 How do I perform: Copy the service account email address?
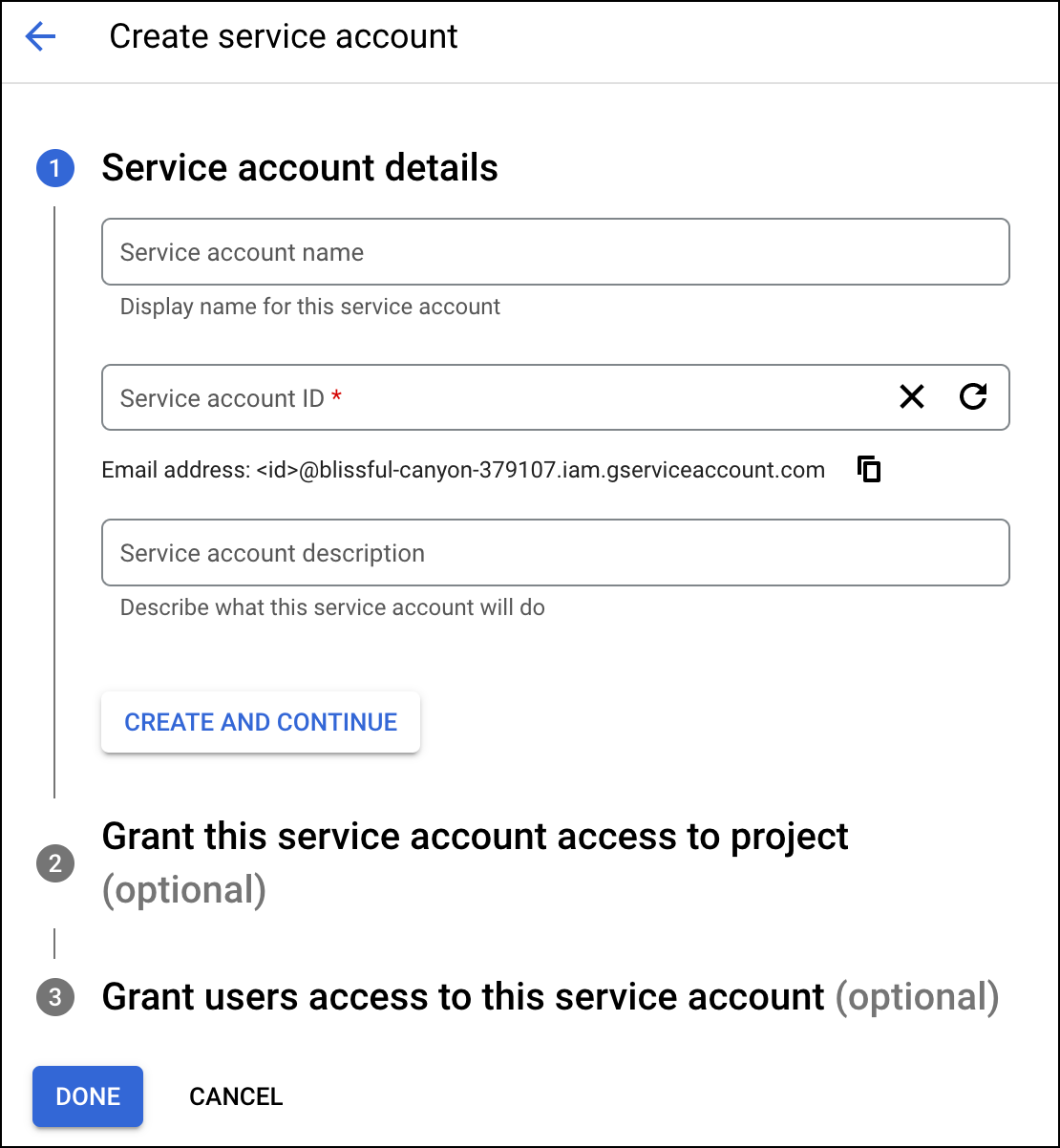868,469
